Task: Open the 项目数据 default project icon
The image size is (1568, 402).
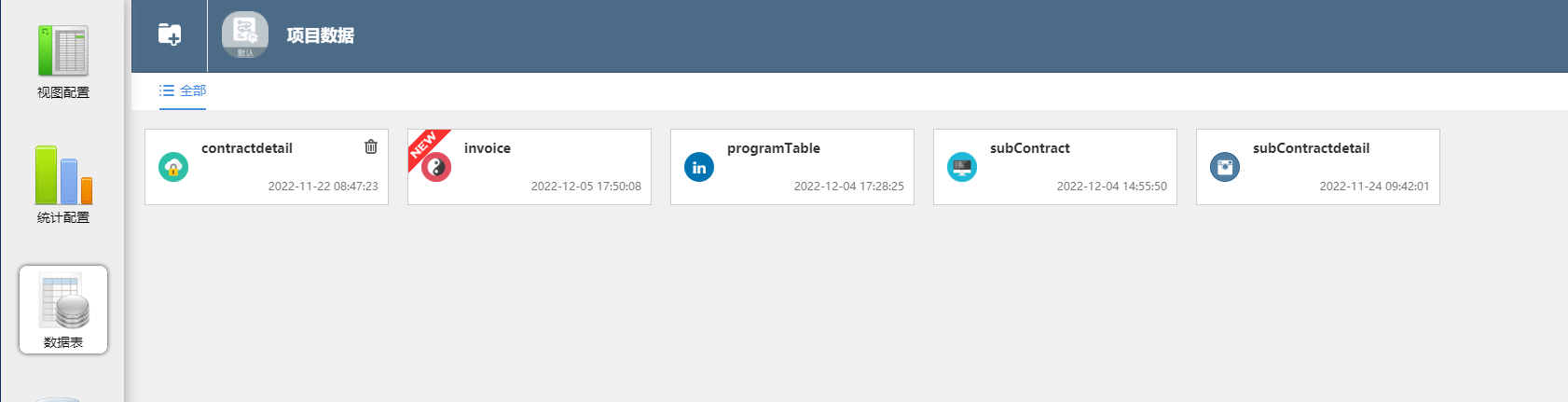Action: tap(245, 35)
